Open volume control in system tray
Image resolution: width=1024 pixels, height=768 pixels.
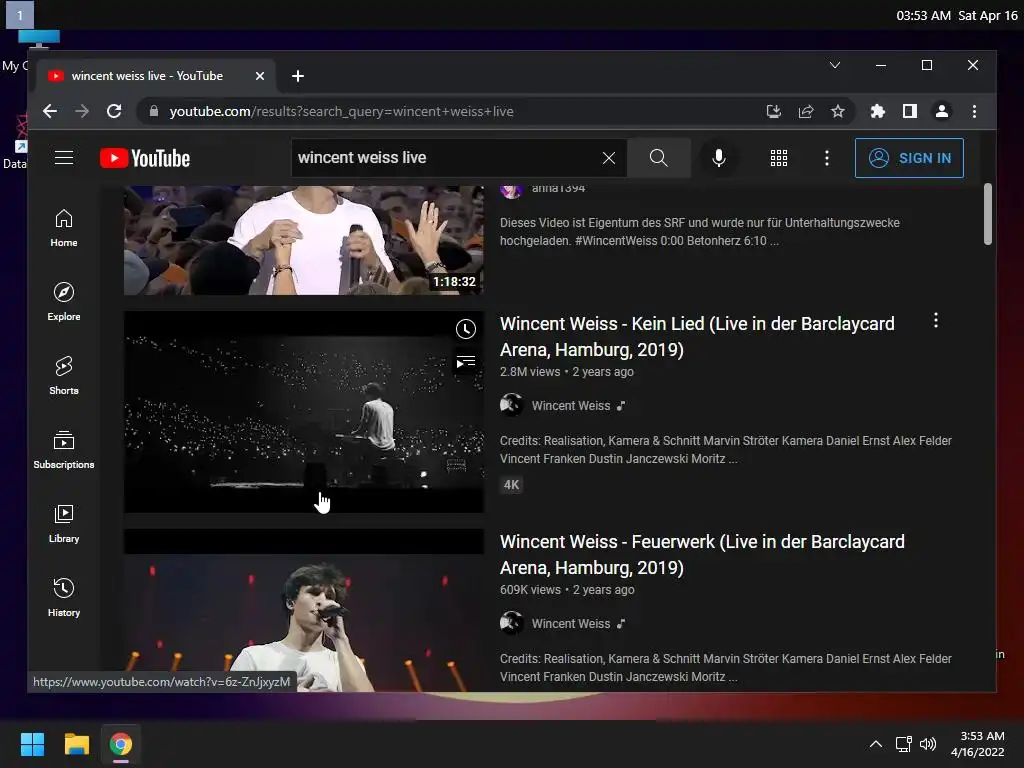pos(928,744)
